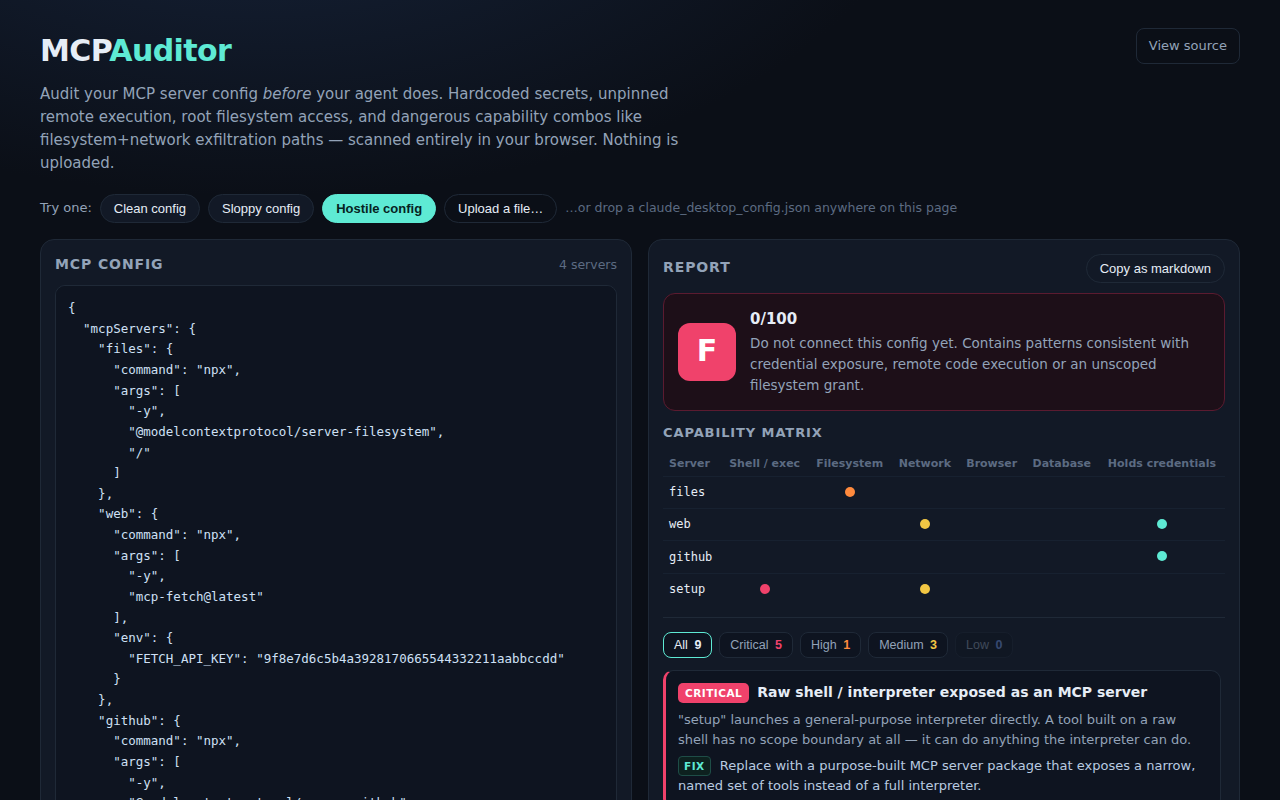Filter findings by Critical 5
Screen dimensions: 1280x800
756,645
